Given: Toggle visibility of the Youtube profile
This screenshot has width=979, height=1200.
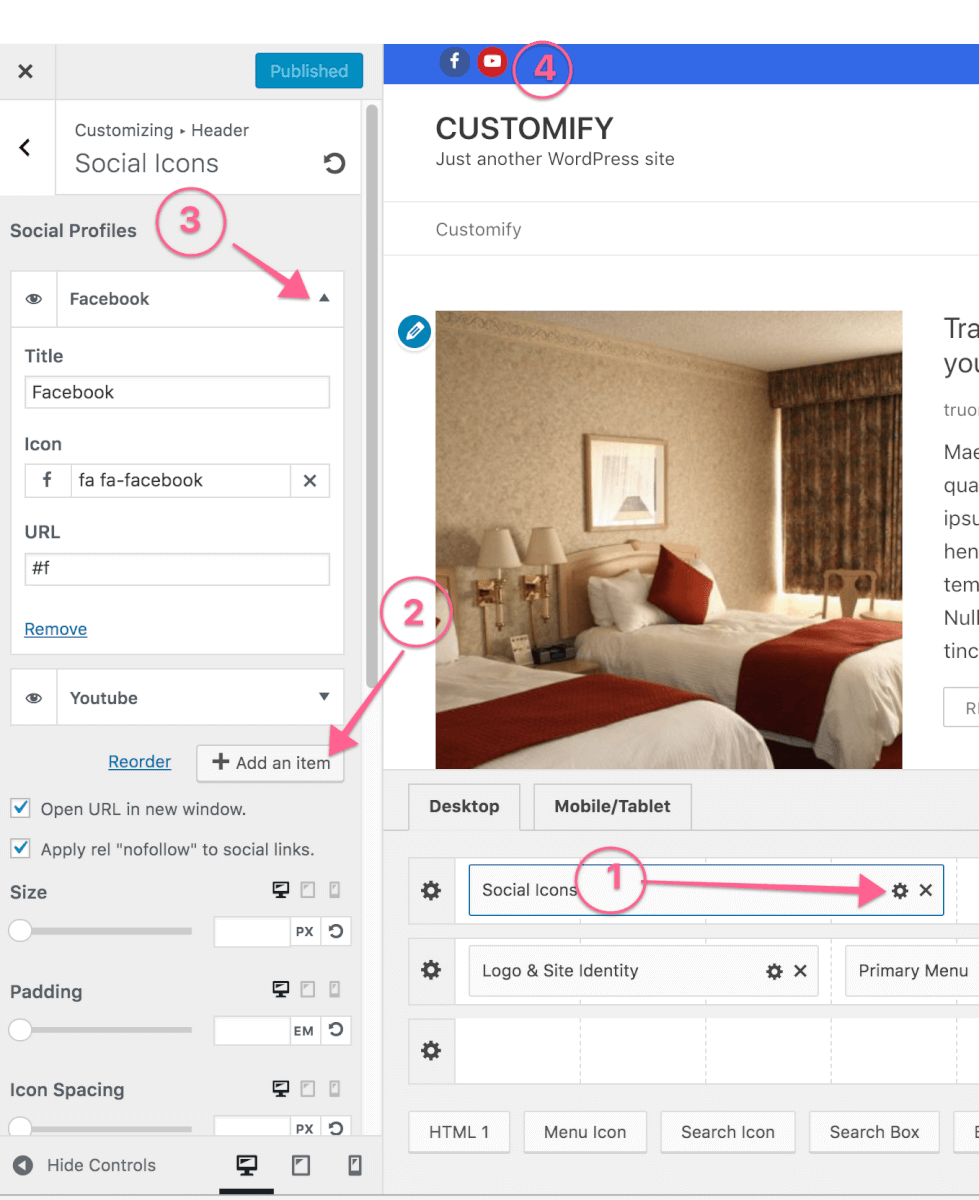Looking at the screenshot, I should pyautogui.click(x=34, y=698).
